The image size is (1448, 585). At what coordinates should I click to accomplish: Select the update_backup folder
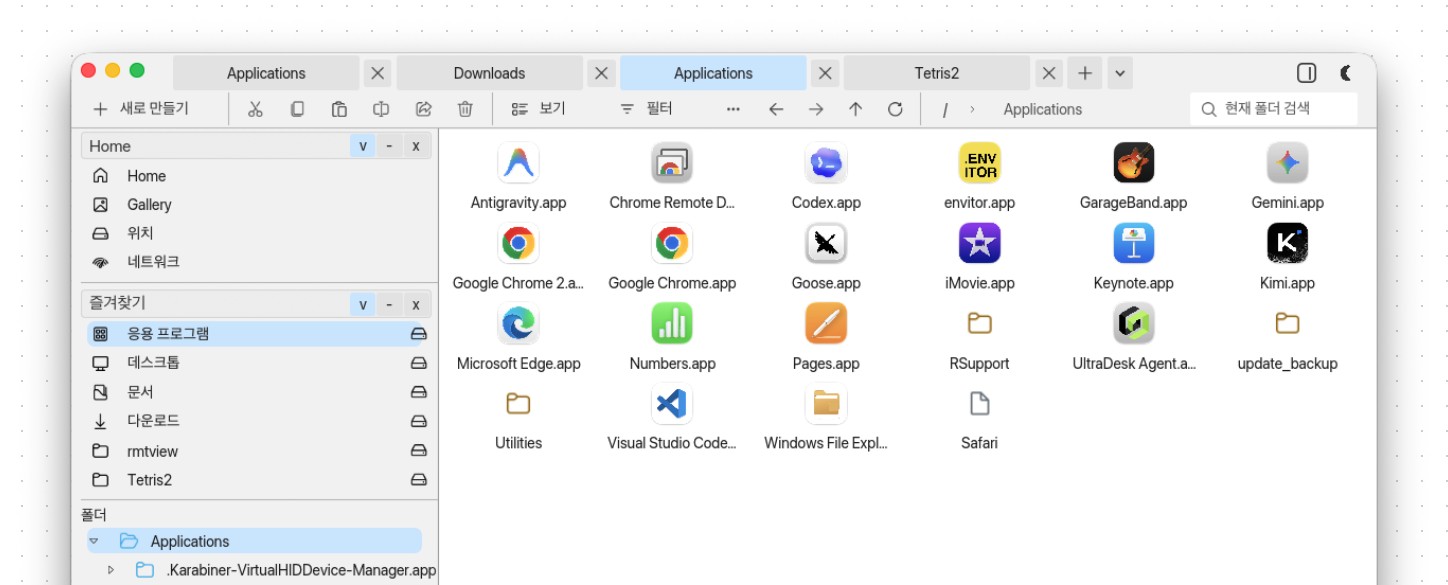(x=1287, y=323)
